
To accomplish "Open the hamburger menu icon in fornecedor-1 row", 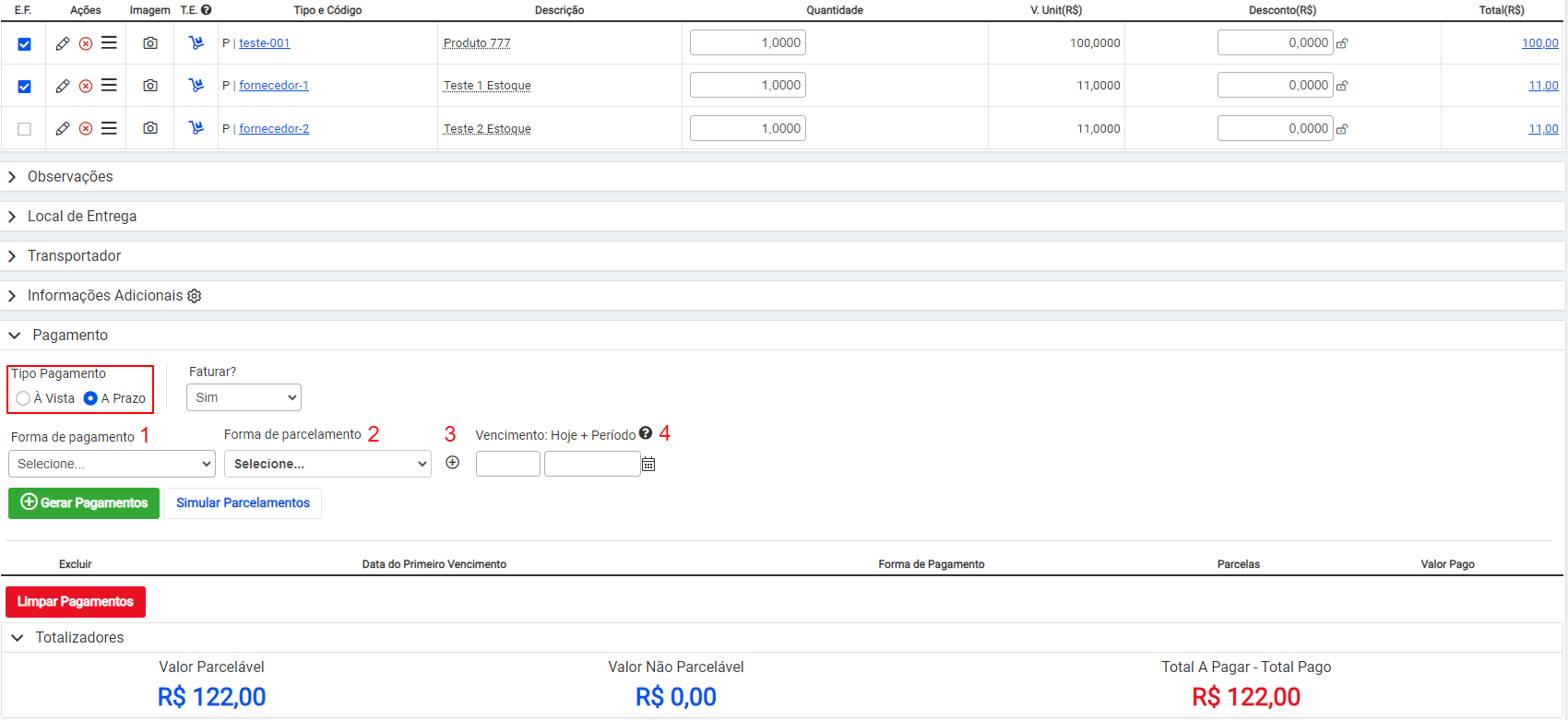I will tap(109, 85).
